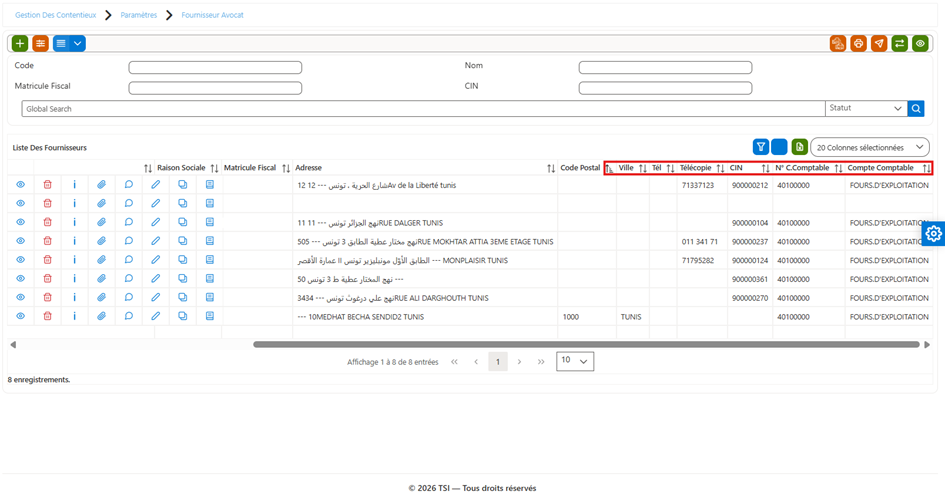
Task: Open the blue gear settings side tab
Action: pos(934,233)
